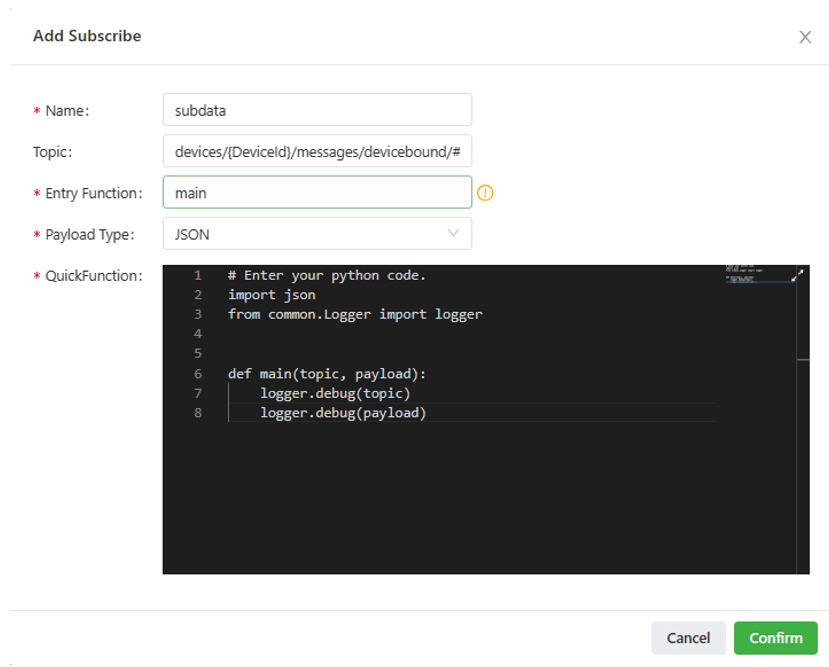The height and width of the screenshot is (667, 829).
Task: Click the common.Logger import line
Action: (x=354, y=314)
